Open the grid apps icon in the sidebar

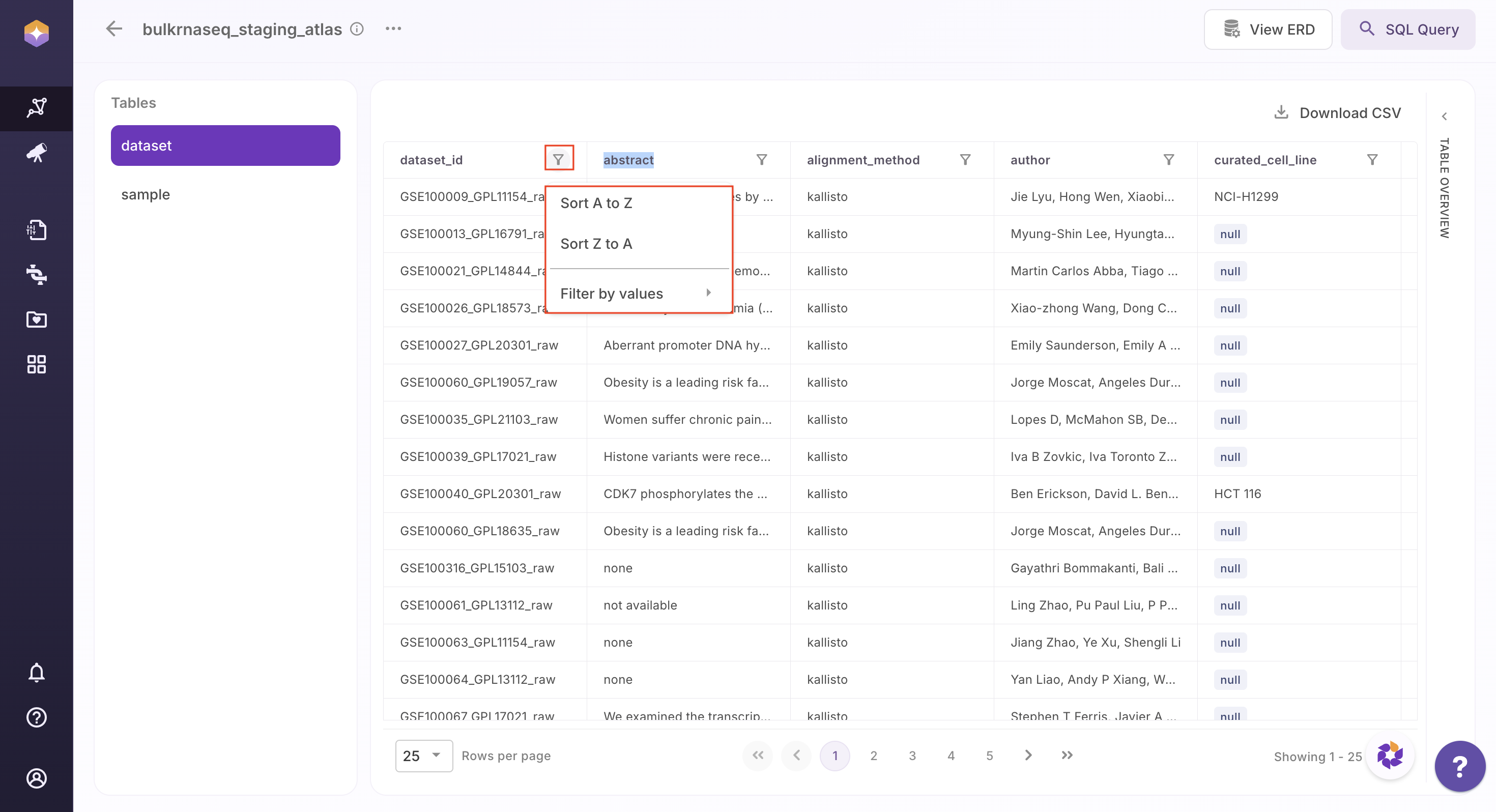click(36, 364)
